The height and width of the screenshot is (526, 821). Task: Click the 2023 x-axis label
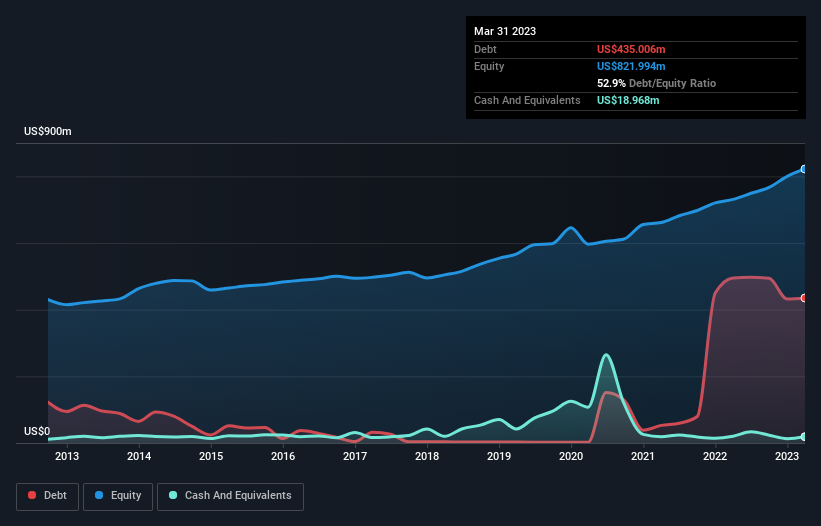tap(787, 456)
